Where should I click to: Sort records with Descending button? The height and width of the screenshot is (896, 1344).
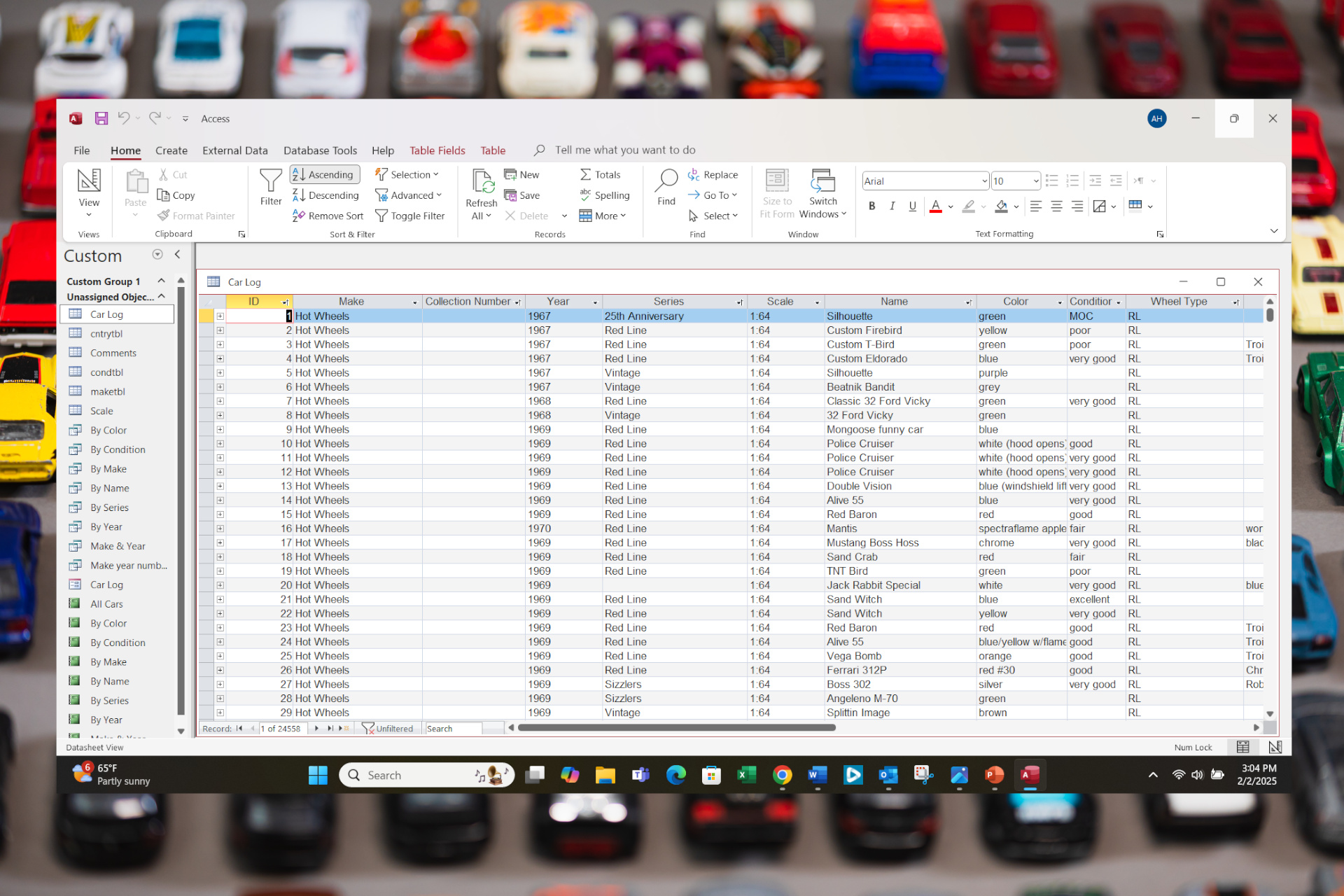click(x=325, y=195)
